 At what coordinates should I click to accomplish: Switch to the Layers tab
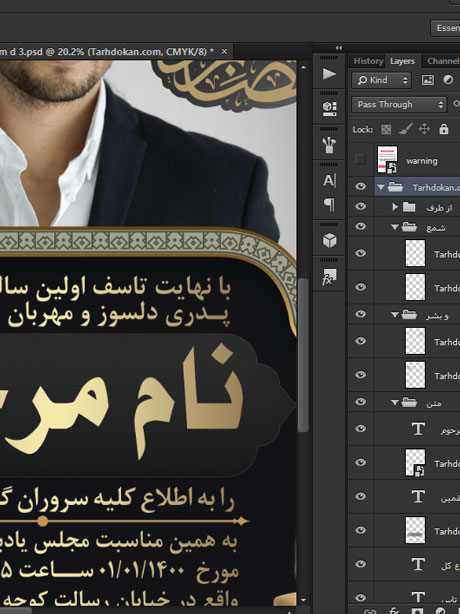pos(402,61)
